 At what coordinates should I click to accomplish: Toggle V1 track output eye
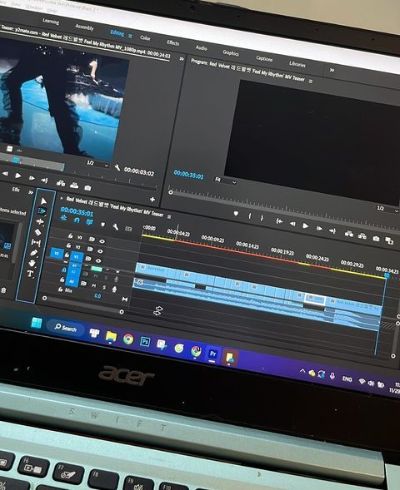(x=98, y=261)
